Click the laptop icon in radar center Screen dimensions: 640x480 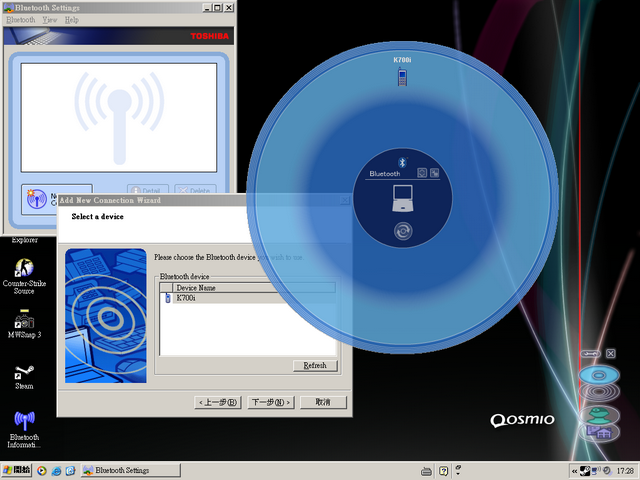(x=402, y=198)
